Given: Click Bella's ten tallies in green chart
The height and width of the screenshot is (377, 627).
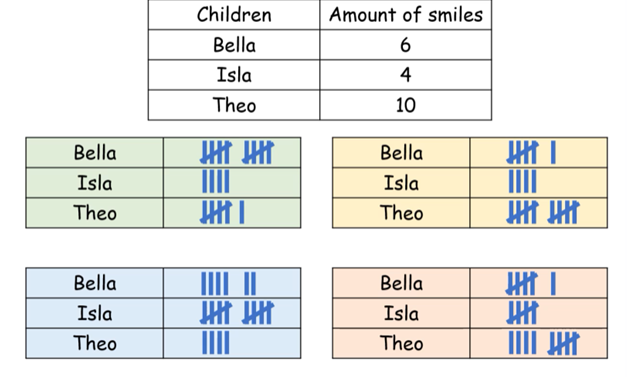Looking at the screenshot, I should (x=237, y=152).
